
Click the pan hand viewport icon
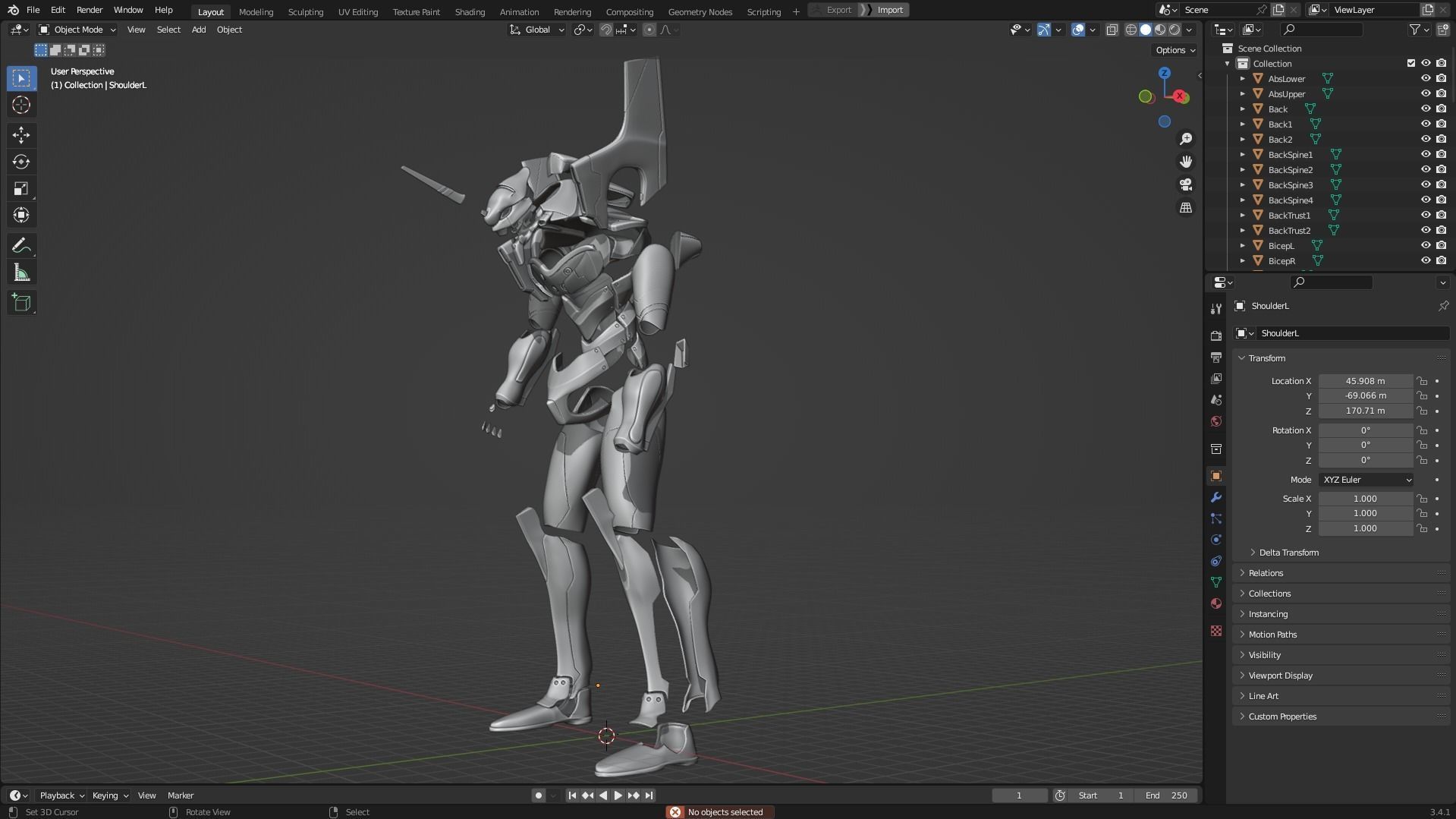tap(1185, 162)
